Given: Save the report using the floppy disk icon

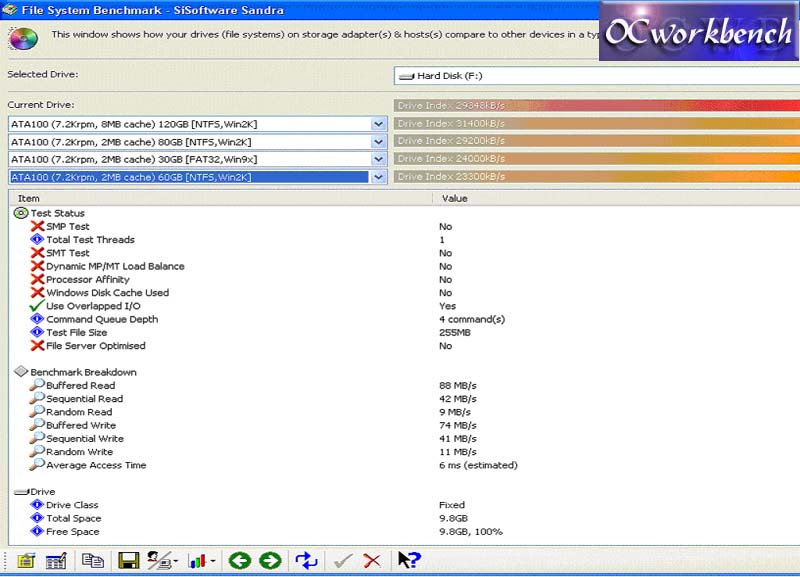Looking at the screenshot, I should [x=129, y=561].
